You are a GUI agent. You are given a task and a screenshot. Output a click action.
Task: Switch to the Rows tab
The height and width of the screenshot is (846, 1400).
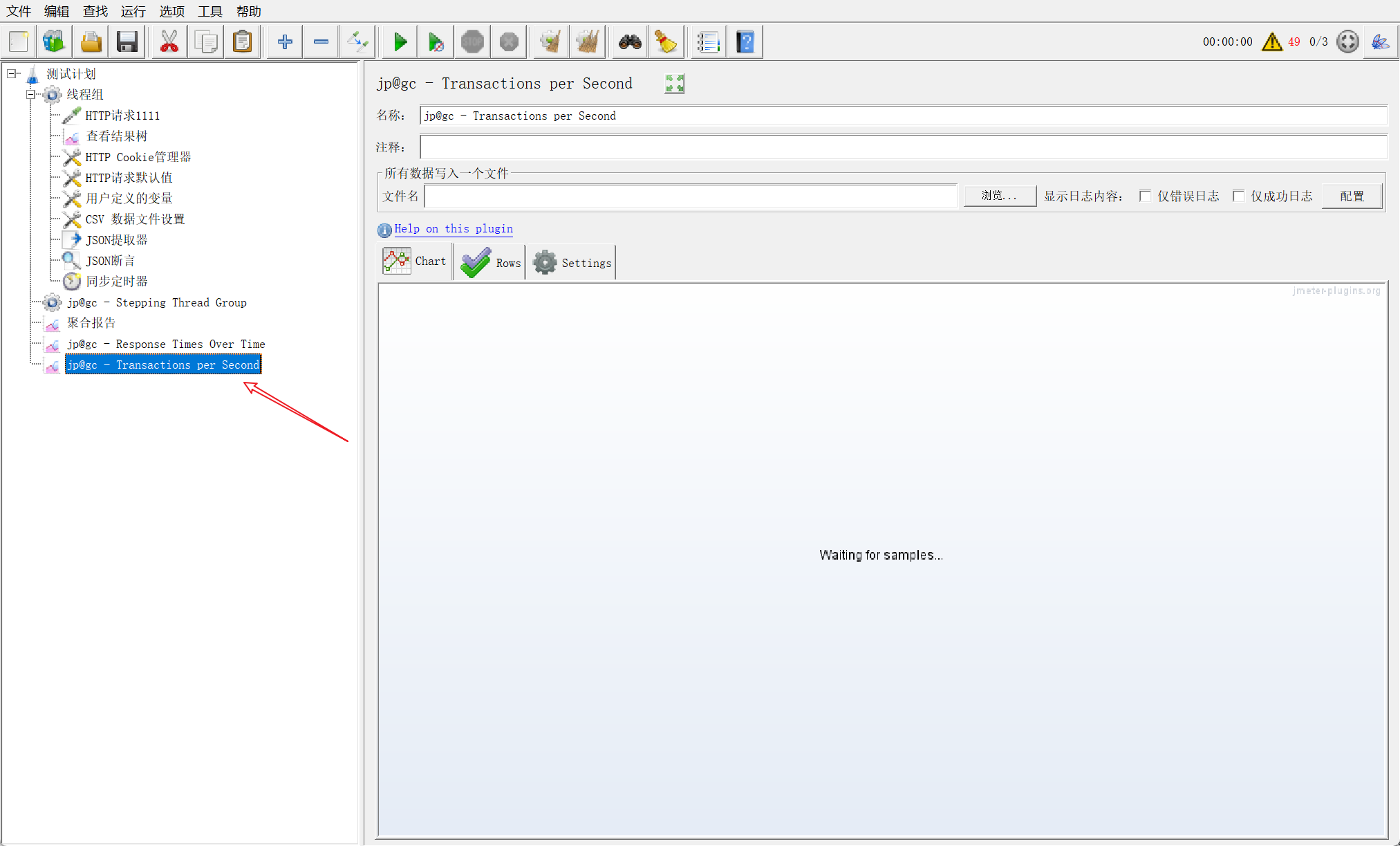489,263
